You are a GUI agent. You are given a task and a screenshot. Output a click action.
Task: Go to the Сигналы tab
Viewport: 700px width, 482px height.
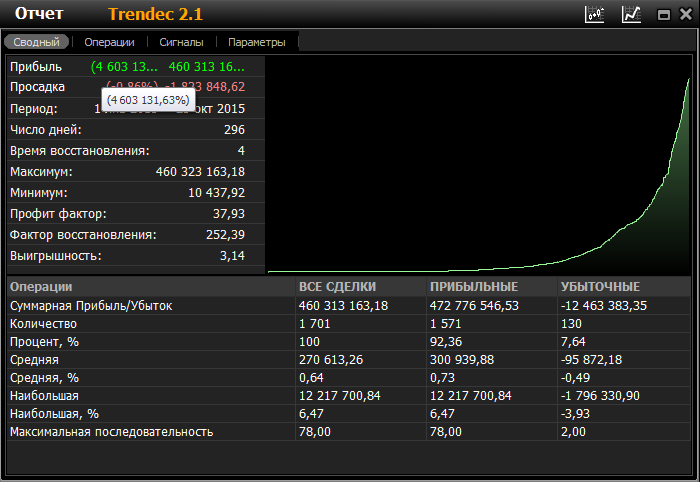181,42
